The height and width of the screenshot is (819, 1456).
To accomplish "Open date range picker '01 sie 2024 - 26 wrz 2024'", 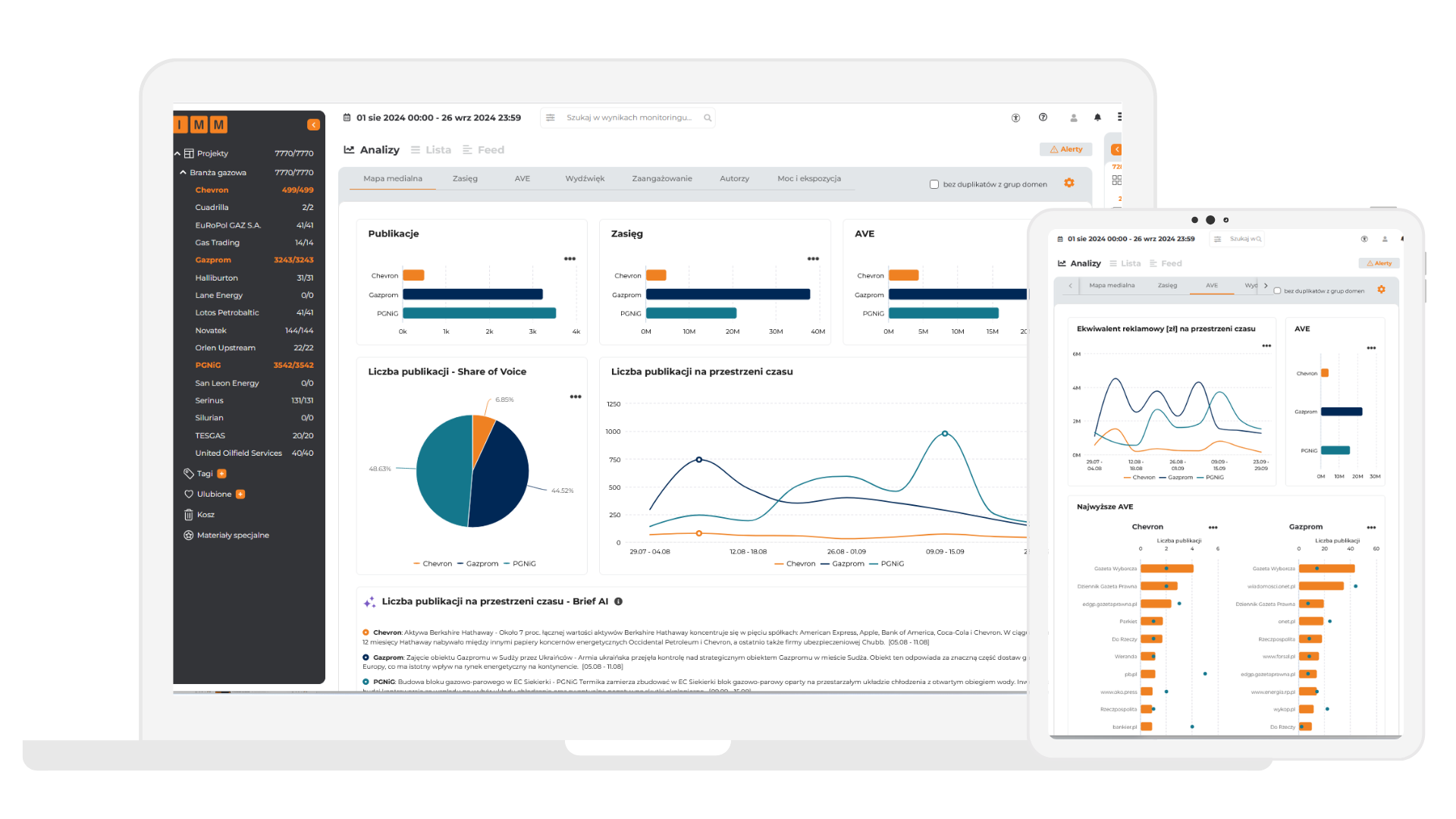I will click(x=438, y=118).
